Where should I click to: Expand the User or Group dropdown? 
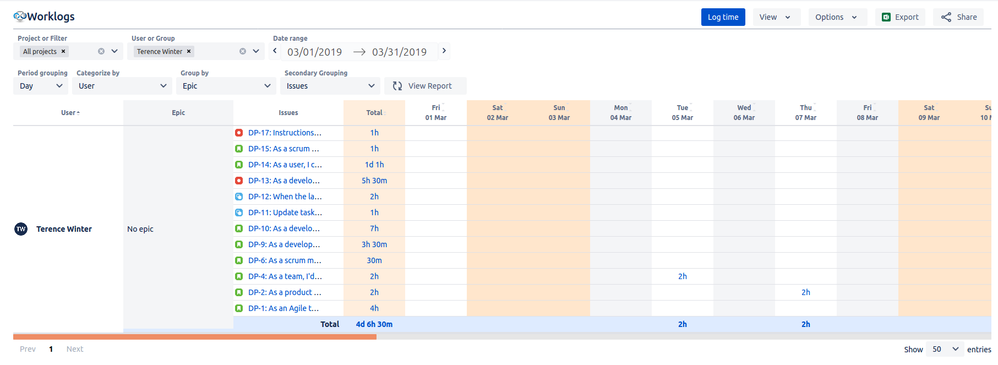tap(256, 52)
